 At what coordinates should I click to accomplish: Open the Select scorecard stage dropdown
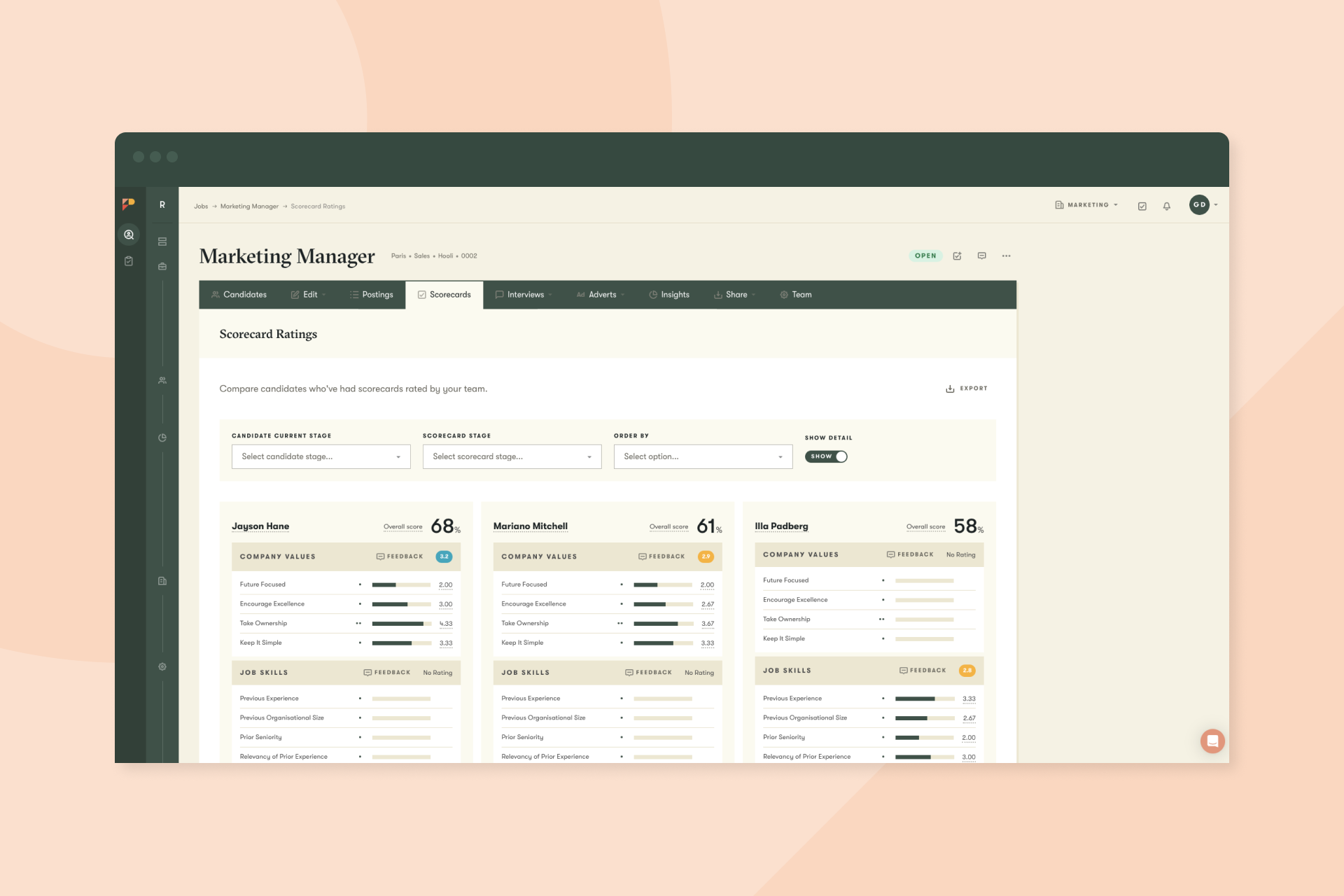click(x=512, y=456)
